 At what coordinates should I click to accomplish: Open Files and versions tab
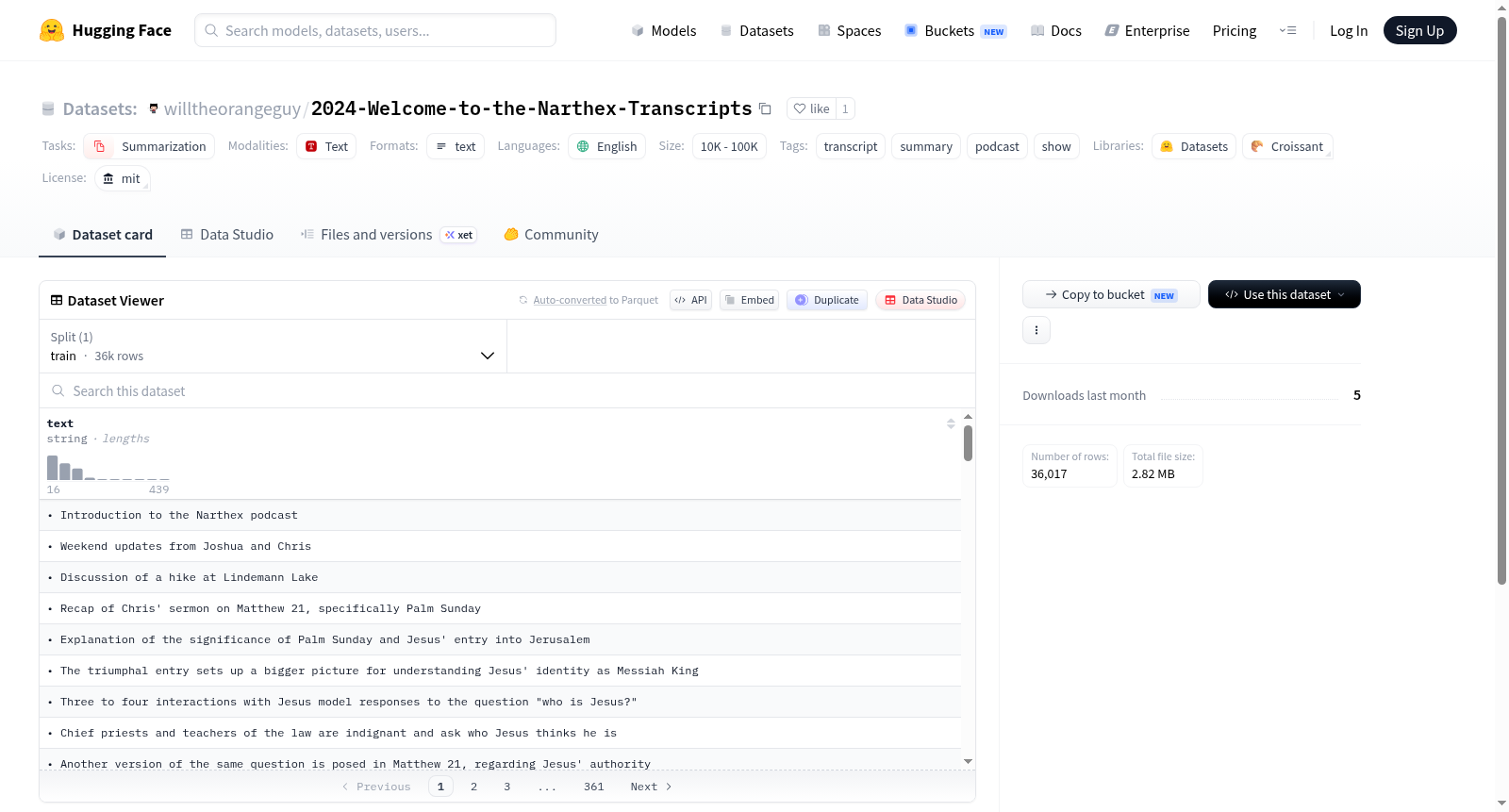[389, 235]
